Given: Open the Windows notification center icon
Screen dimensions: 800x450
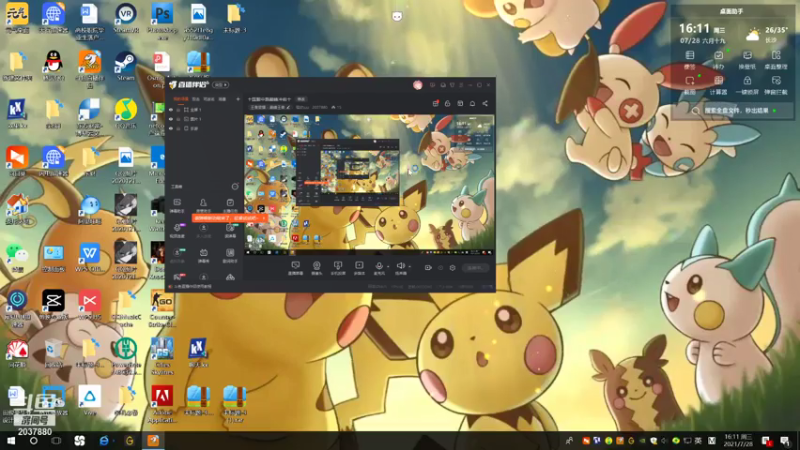Looking at the screenshot, I should (786, 441).
